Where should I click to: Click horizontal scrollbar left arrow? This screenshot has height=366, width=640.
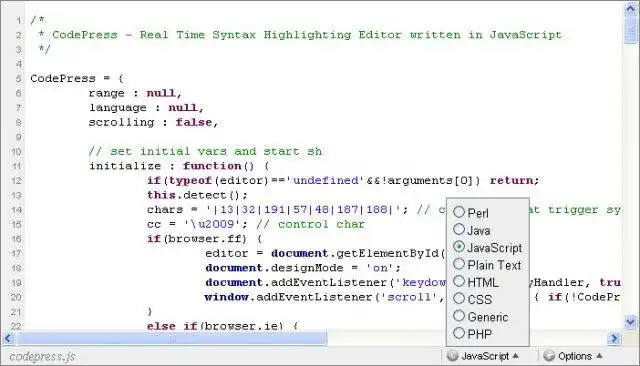click(8, 338)
